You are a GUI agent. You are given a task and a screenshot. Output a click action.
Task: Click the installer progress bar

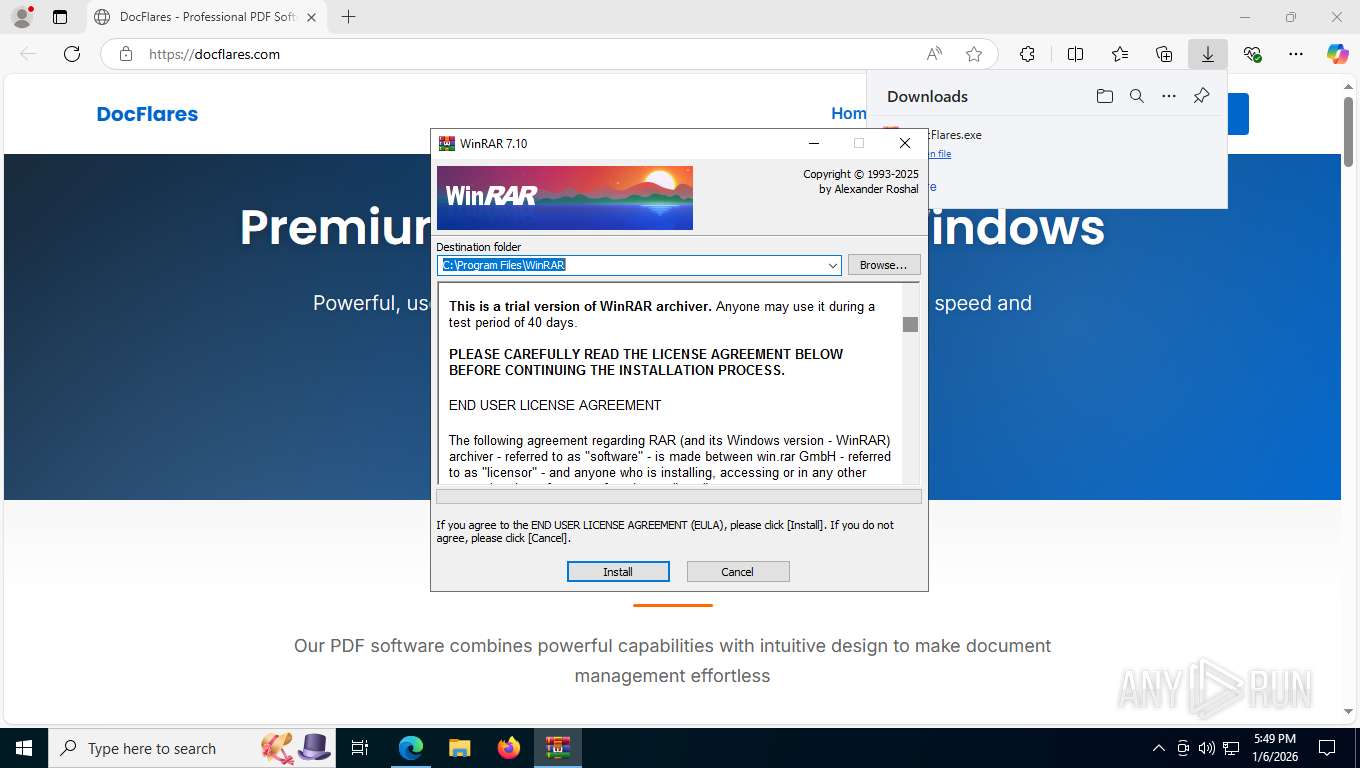[x=679, y=496]
